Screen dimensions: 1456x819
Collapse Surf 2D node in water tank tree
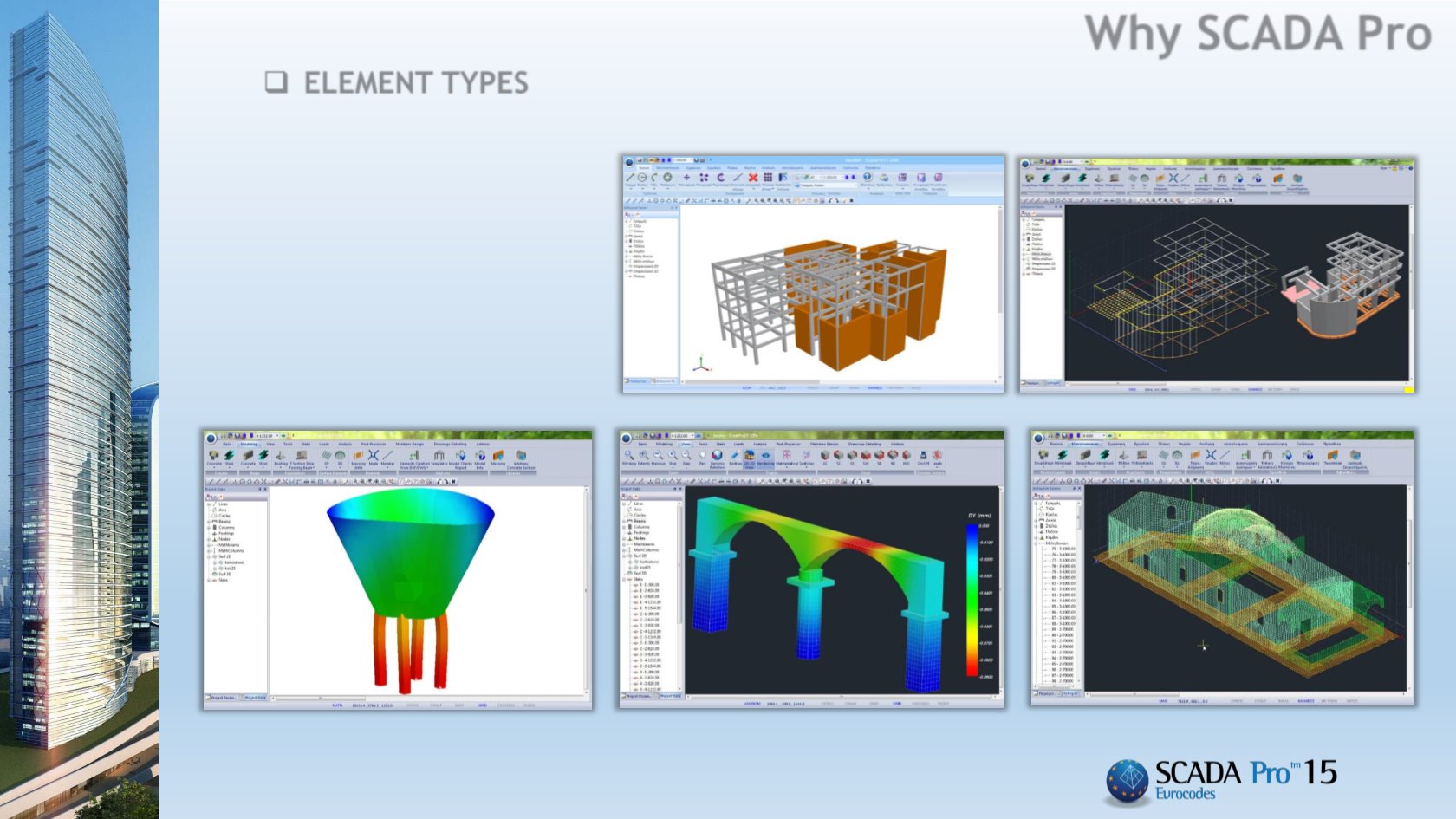[209, 556]
